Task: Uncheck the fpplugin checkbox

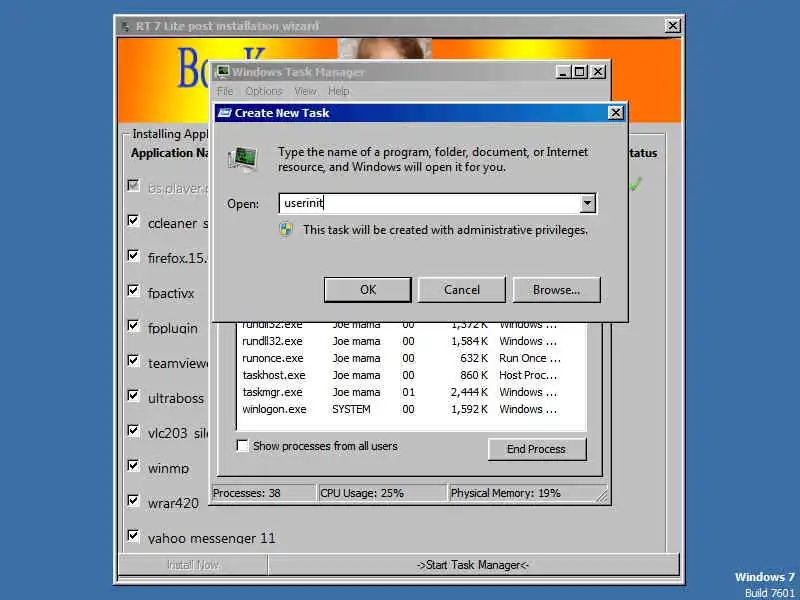Action: point(133,325)
